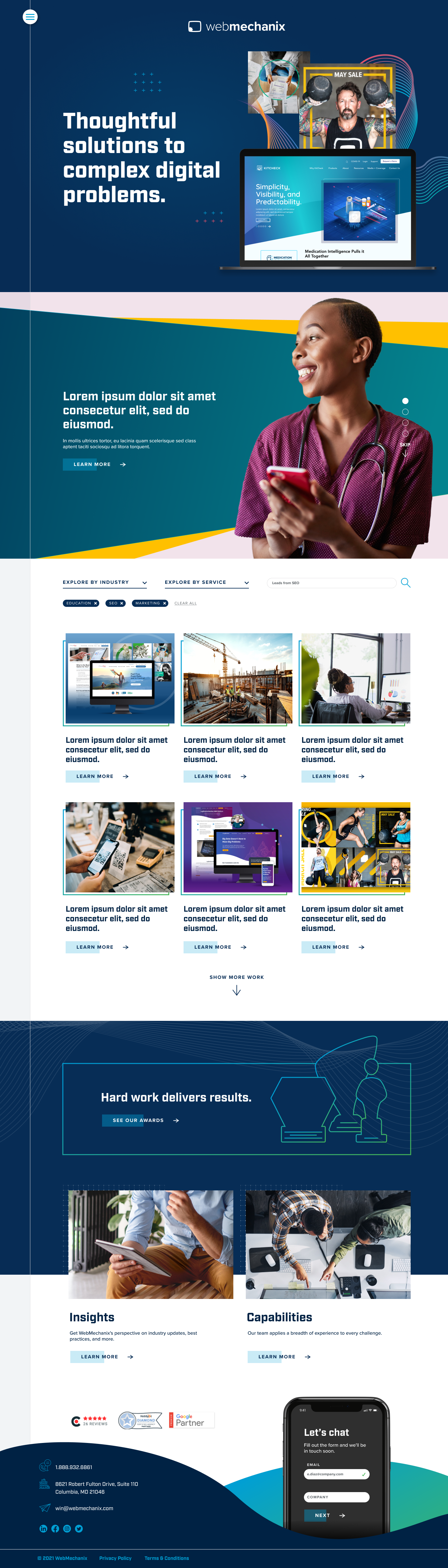Click the Email field in Let's chat form

click(x=337, y=1474)
